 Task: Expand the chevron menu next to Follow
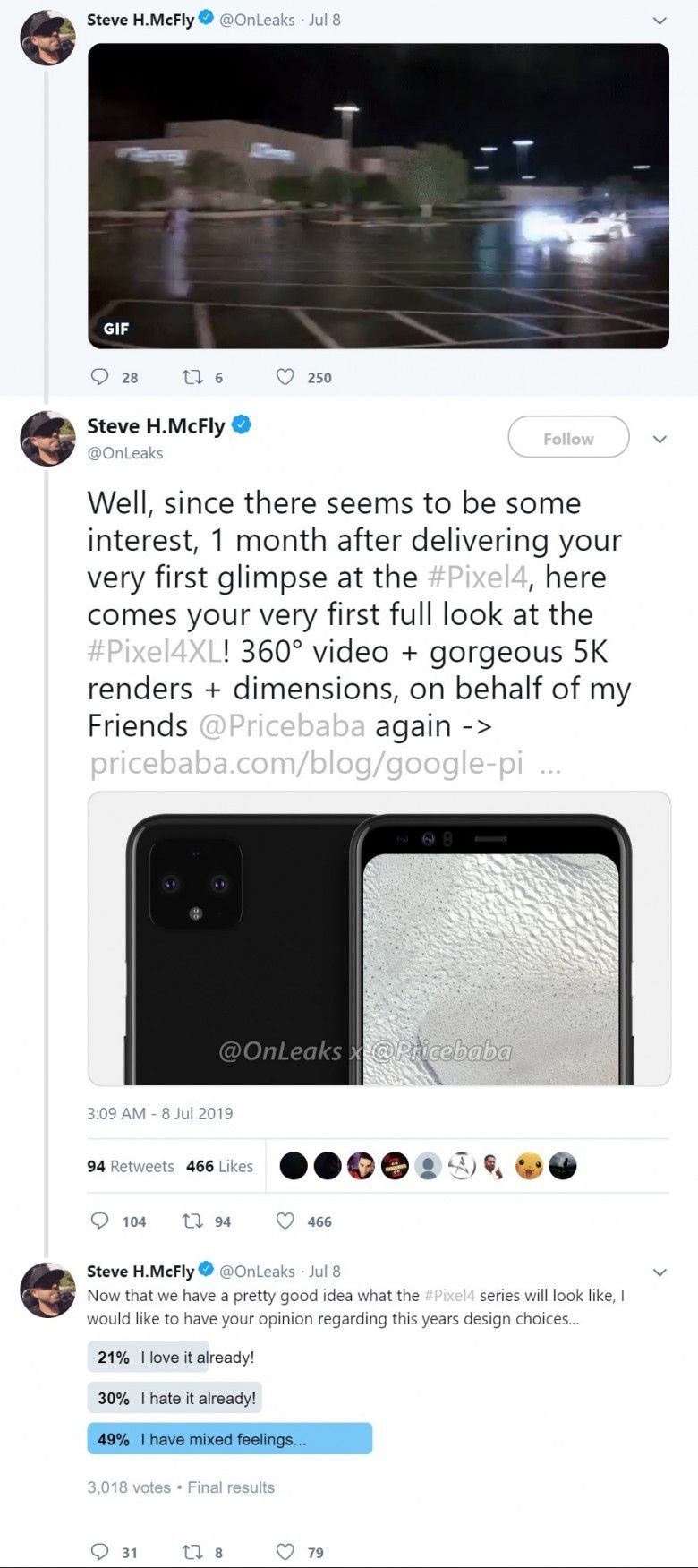(x=660, y=439)
